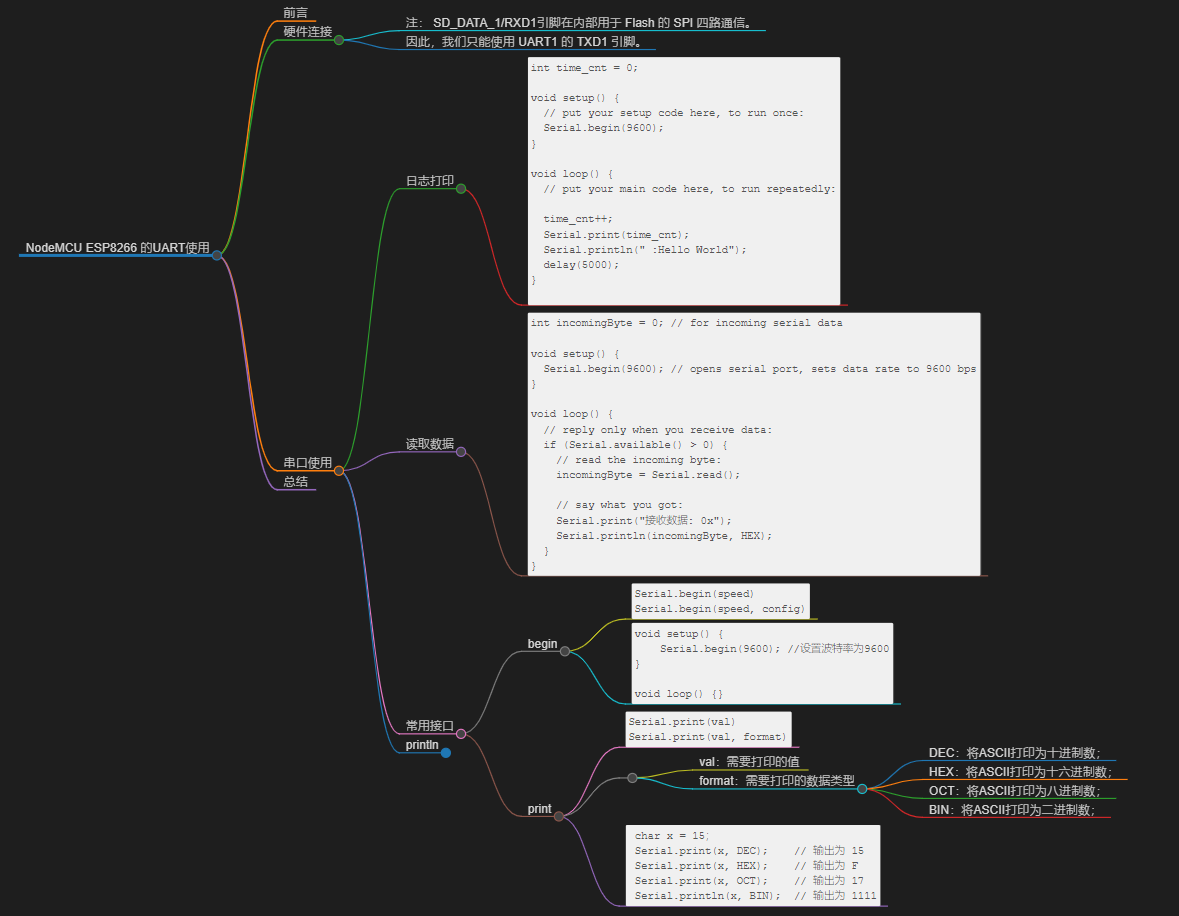Collapse the format node circle

coord(862,789)
